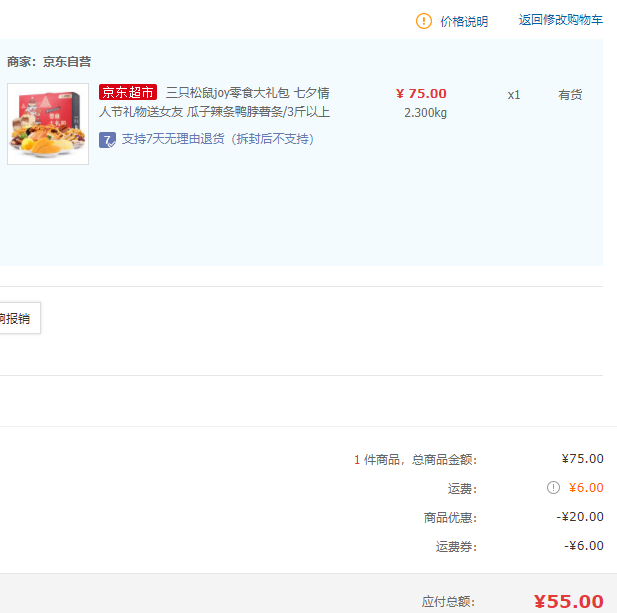
Task: Open the 三只松鼠 gift pack product title
Action: click(214, 102)
